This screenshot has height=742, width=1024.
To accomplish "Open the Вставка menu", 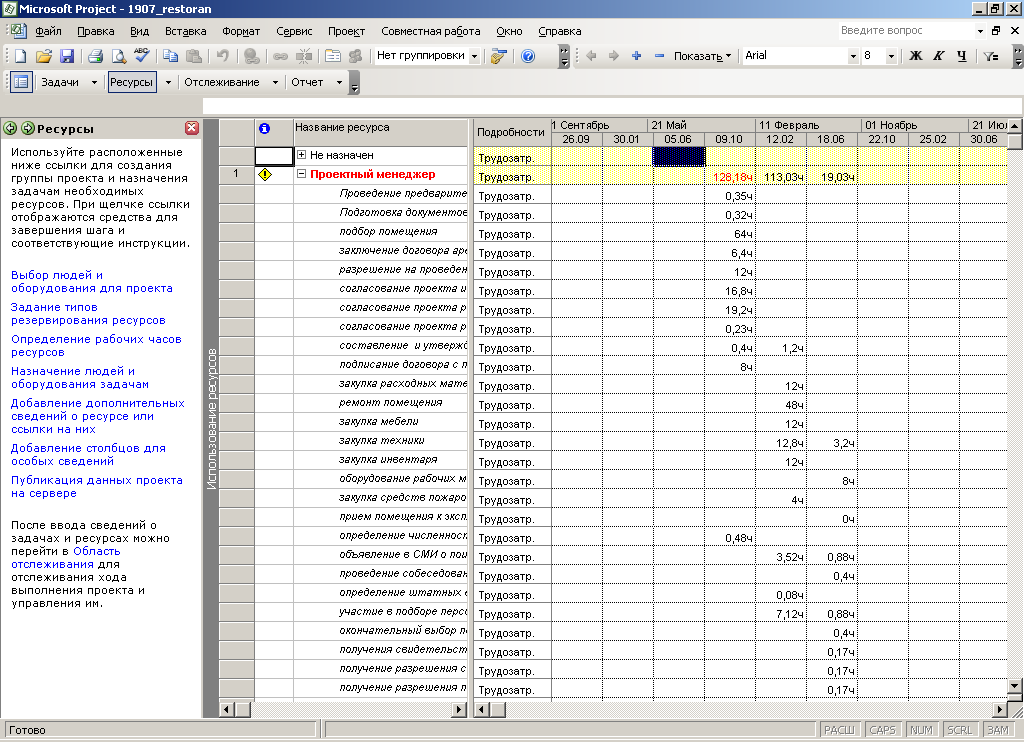I will pos(185,31).
